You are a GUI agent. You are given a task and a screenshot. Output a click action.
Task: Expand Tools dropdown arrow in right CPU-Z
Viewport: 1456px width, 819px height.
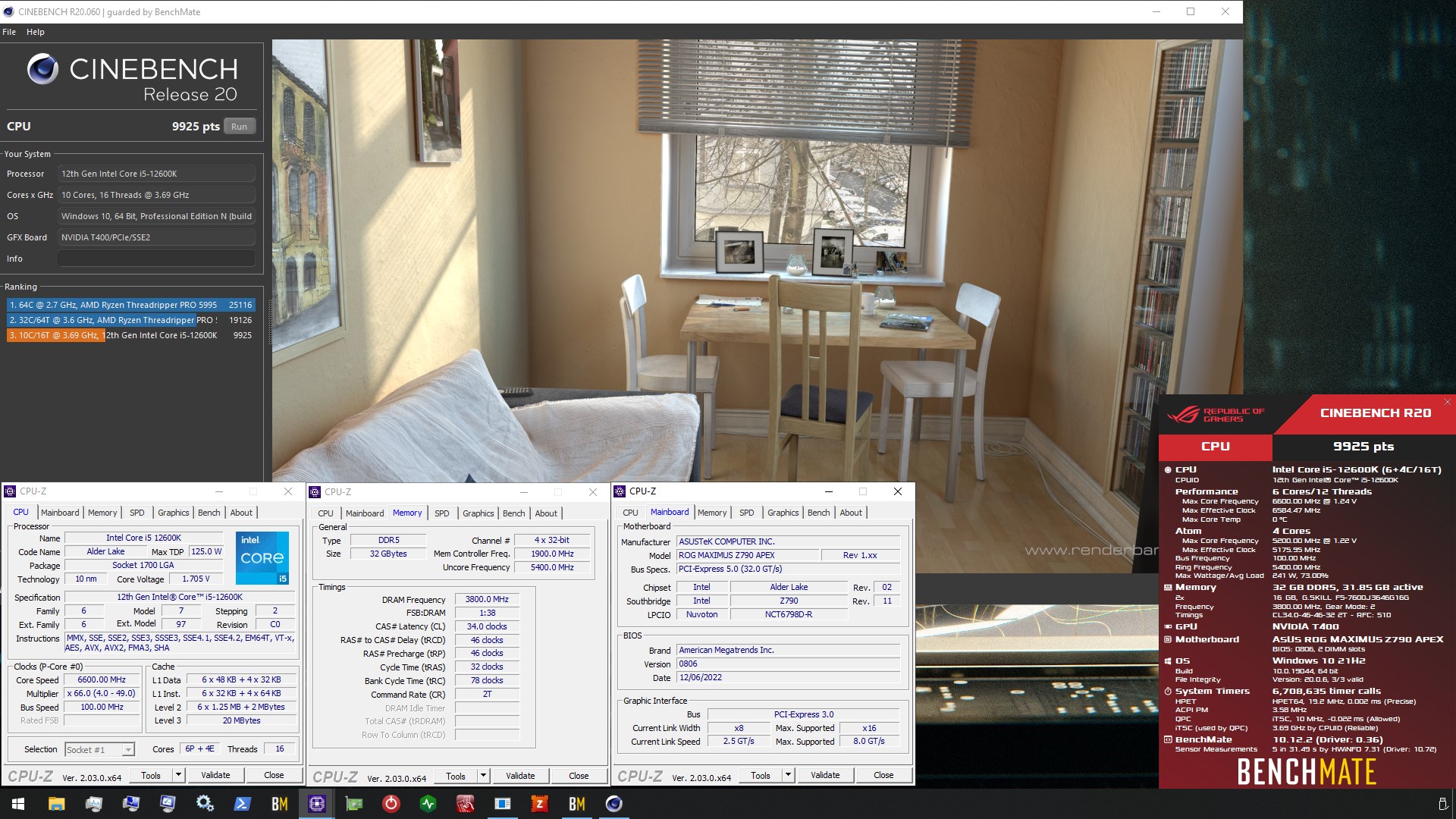pos(789,775)
